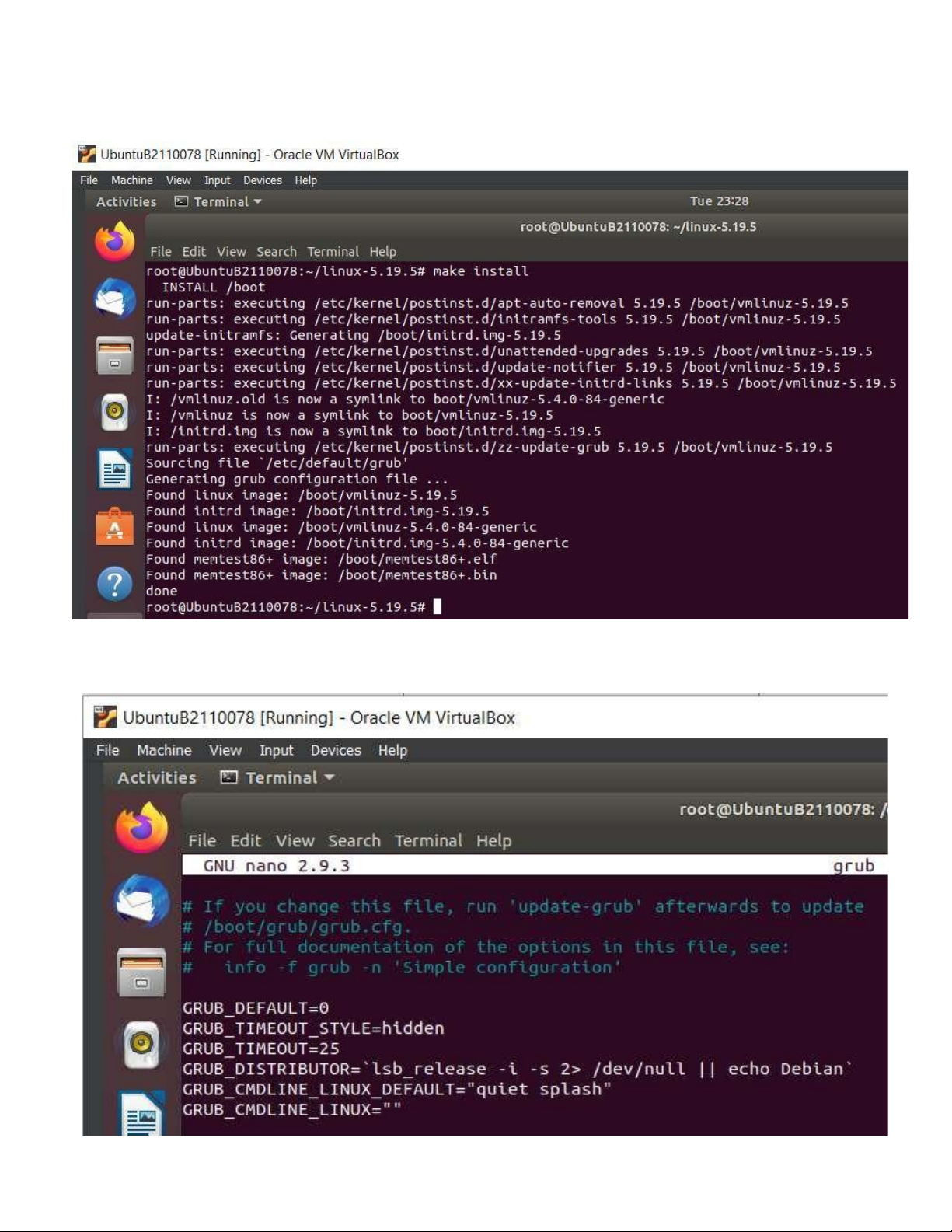Open the terminal's Edit menu in the lower VM
The height and width of the screenshot is (1232, 952).
pos(246,841)
